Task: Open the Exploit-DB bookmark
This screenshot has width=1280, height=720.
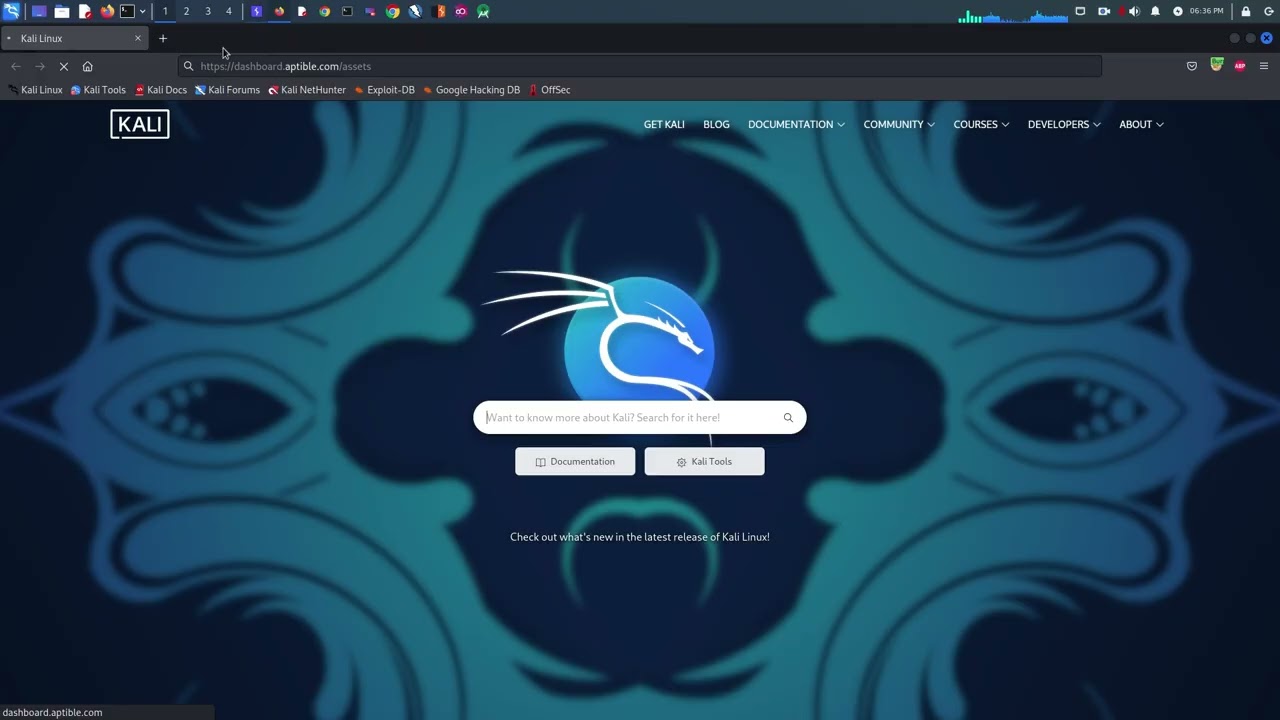Action: (x=385, y=90)
